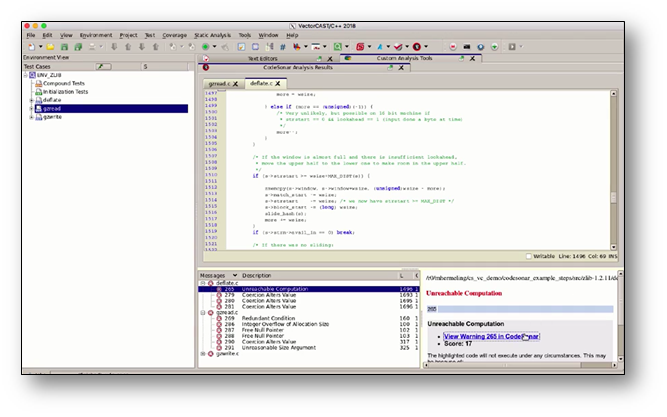Image resolution: width=667 pixels, height=417 pixels.
Task: Open the View Warning 265 in CodeSonar link
Action: 491,336
